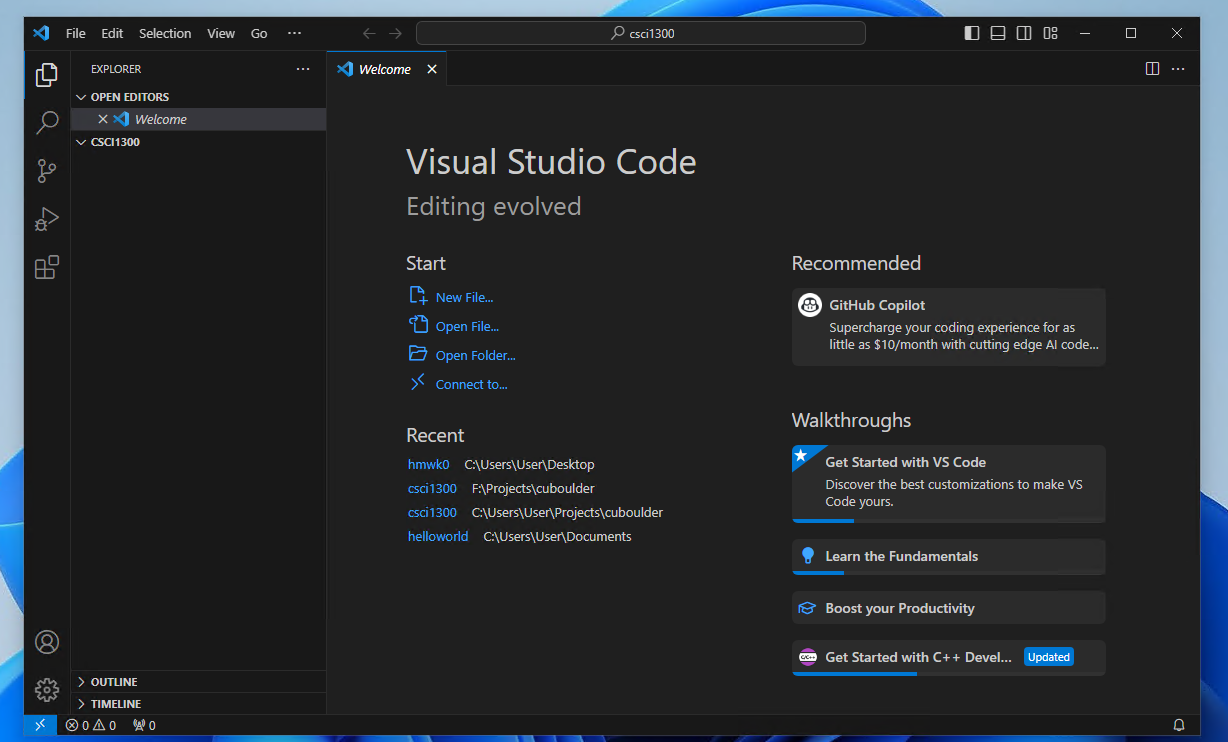
Task: Toggle the bottom panel layout icon
Action: pyautogui.click(x=998, y=33)
